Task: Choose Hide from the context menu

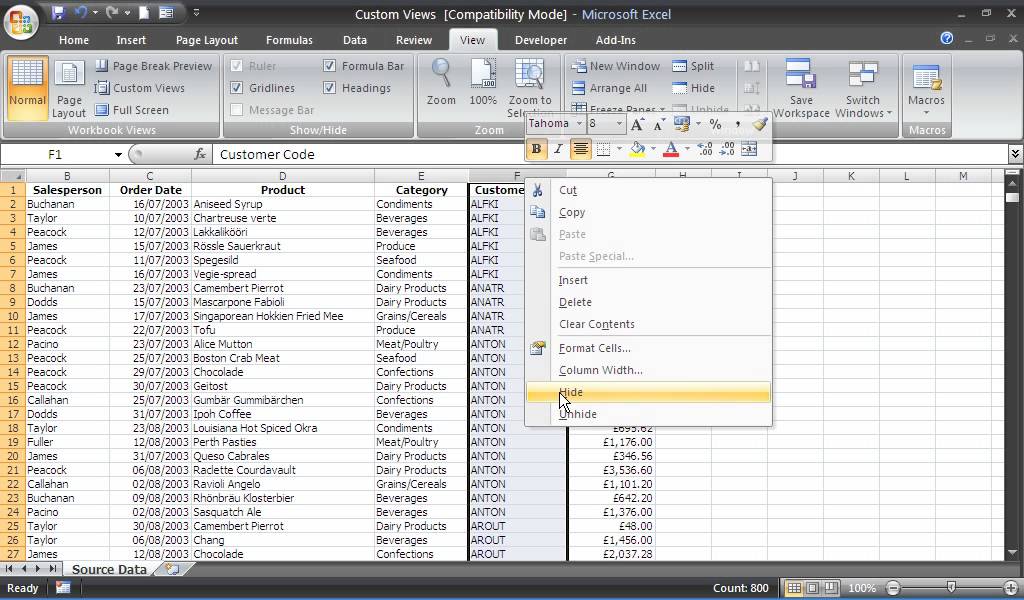Action: pyautogui.click(x=648, y=392)
